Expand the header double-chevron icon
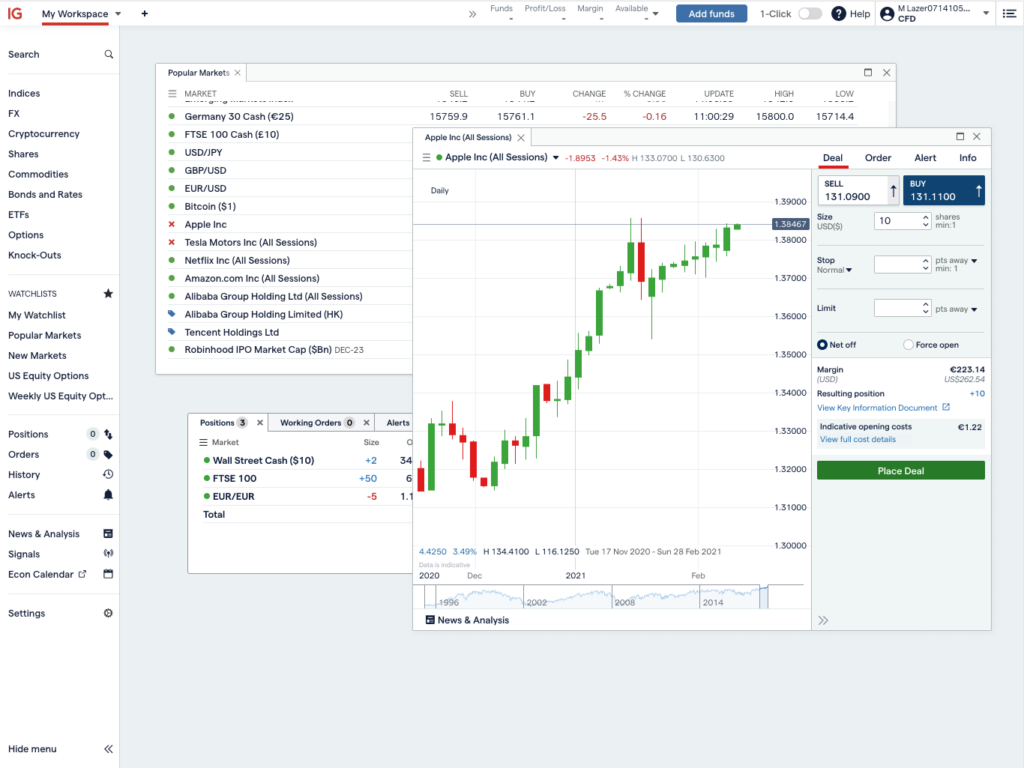Viewport: 1024px width, 768px height. pos(472,14)
